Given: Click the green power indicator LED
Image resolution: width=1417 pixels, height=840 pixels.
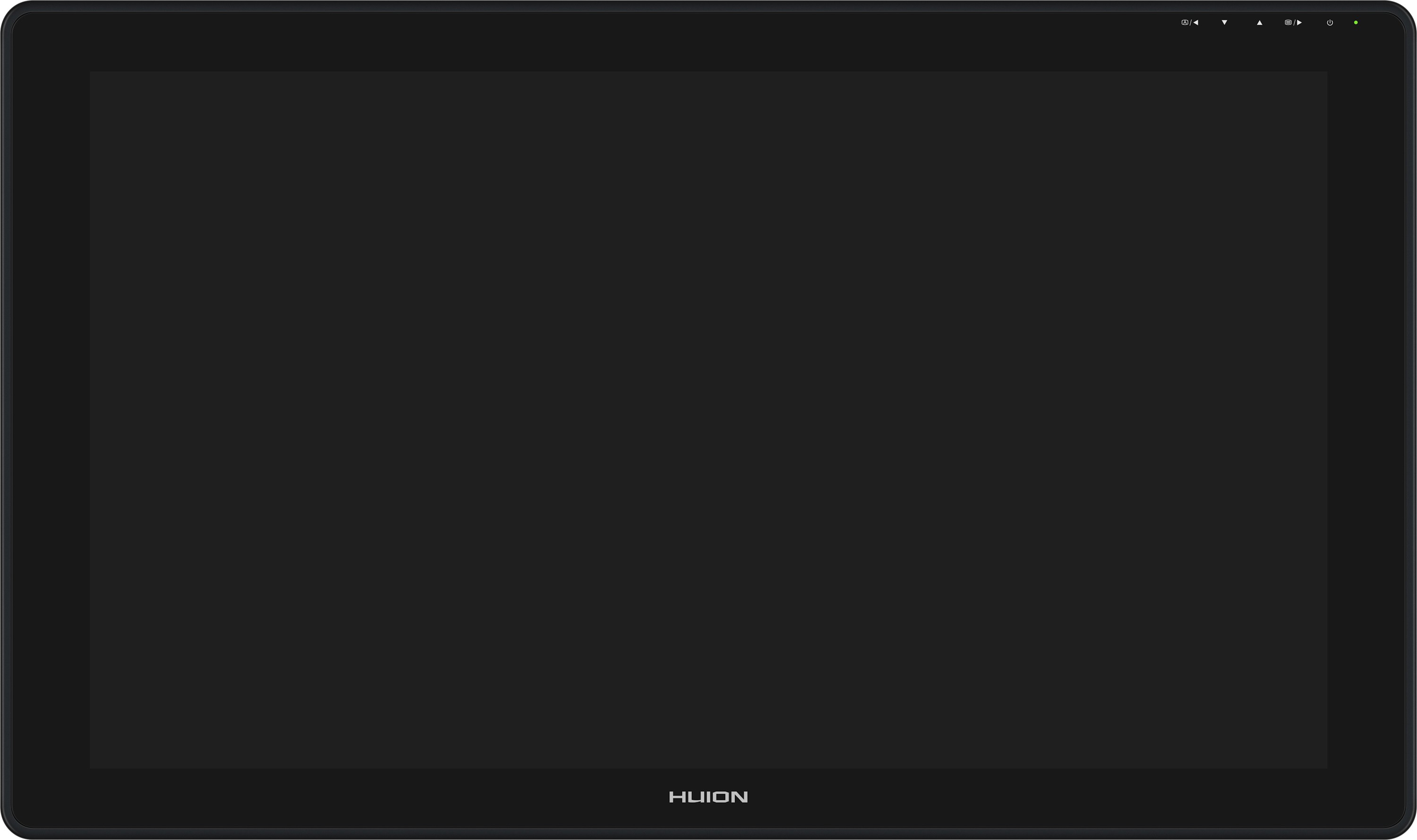Looking at the screenshot, I should click(x=1356, y=23).
